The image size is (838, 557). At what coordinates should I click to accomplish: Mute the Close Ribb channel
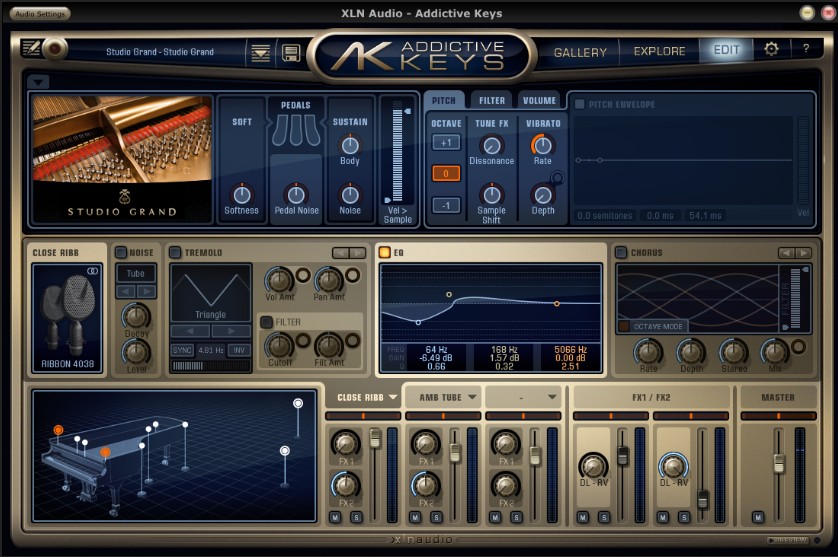pyautogui.click(x=335, y=517)
